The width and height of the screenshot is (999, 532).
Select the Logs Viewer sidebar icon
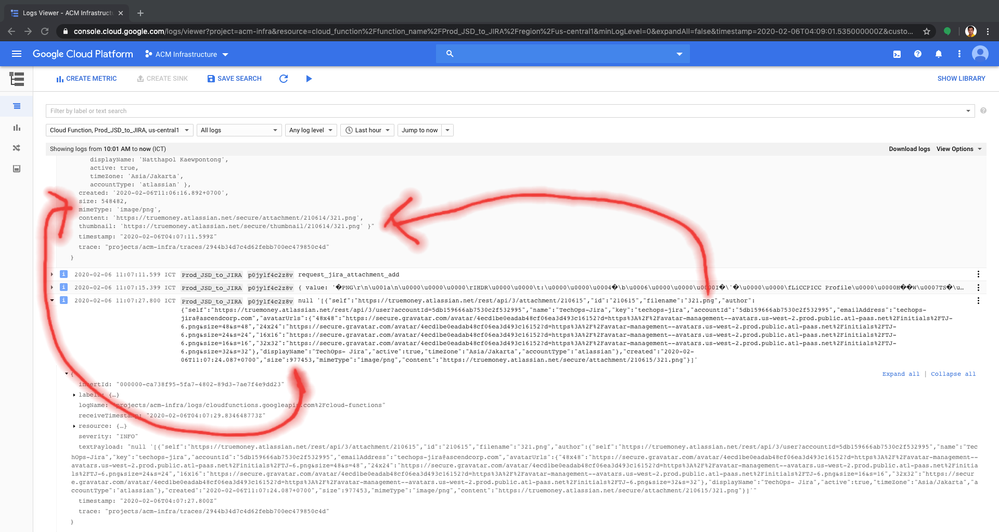17,106
